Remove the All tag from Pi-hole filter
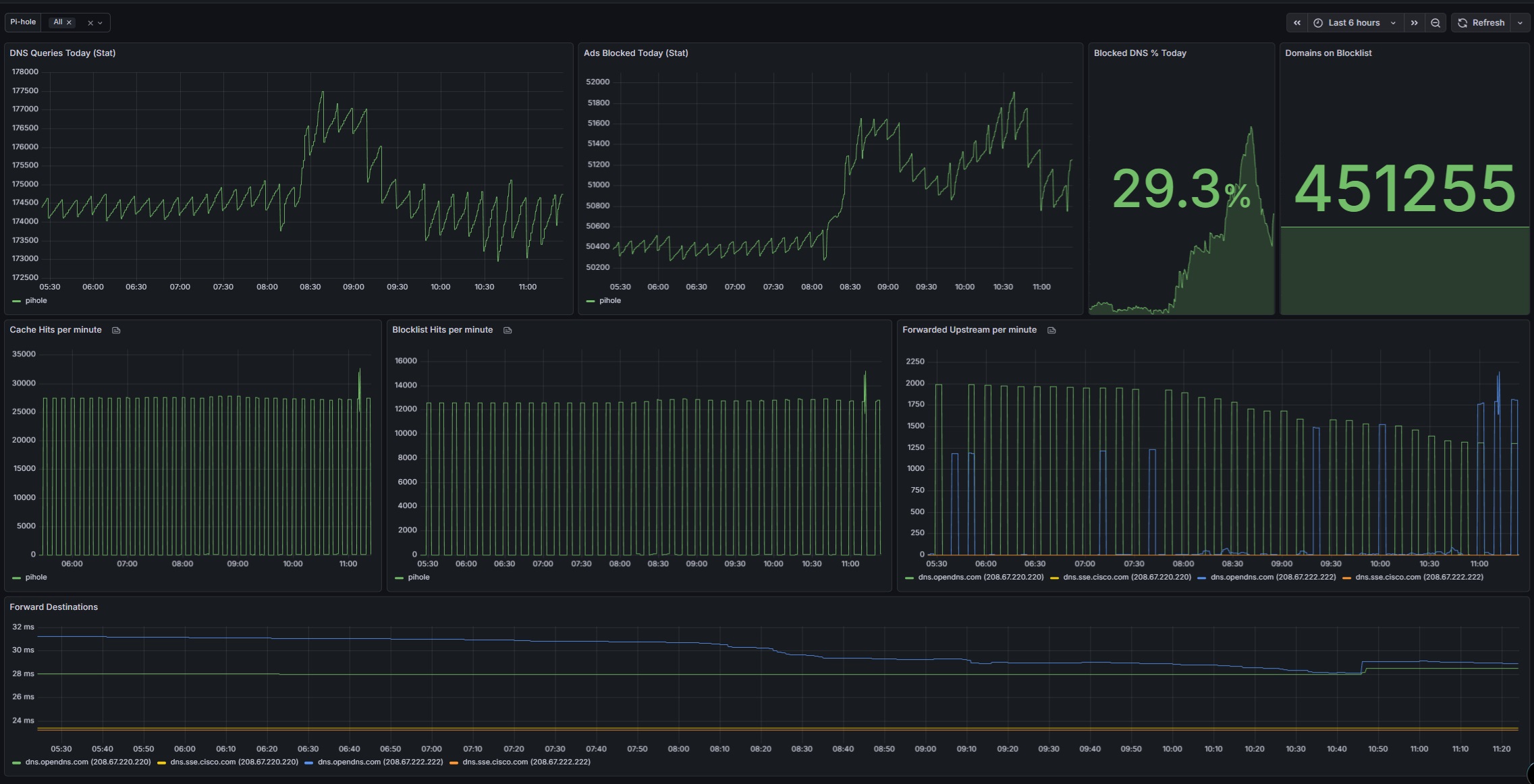This screenshot has height=784, width=1534. point(69,22)
